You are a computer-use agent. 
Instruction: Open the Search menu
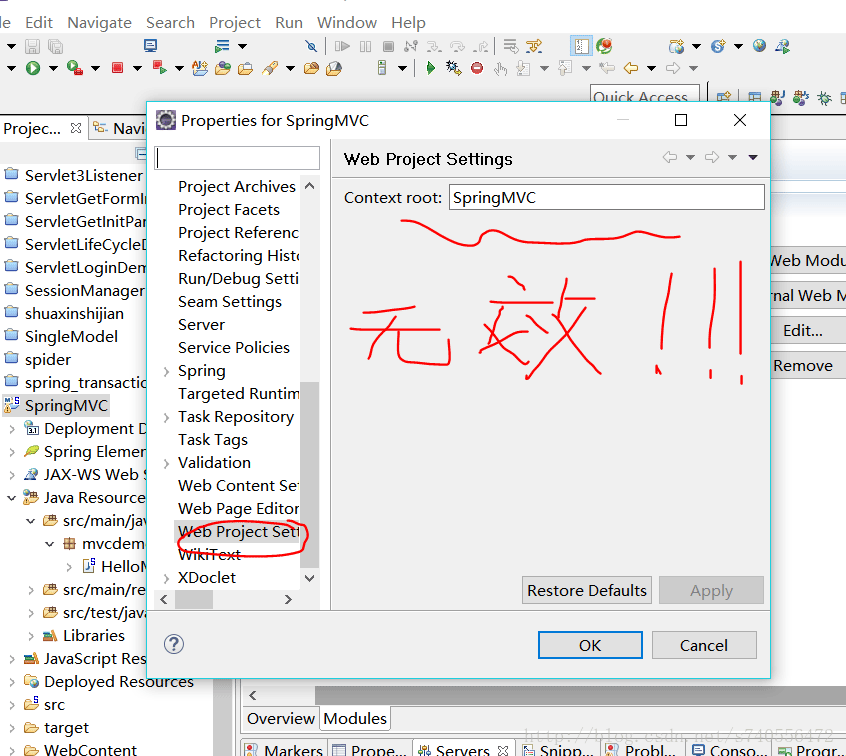point(170,23)
